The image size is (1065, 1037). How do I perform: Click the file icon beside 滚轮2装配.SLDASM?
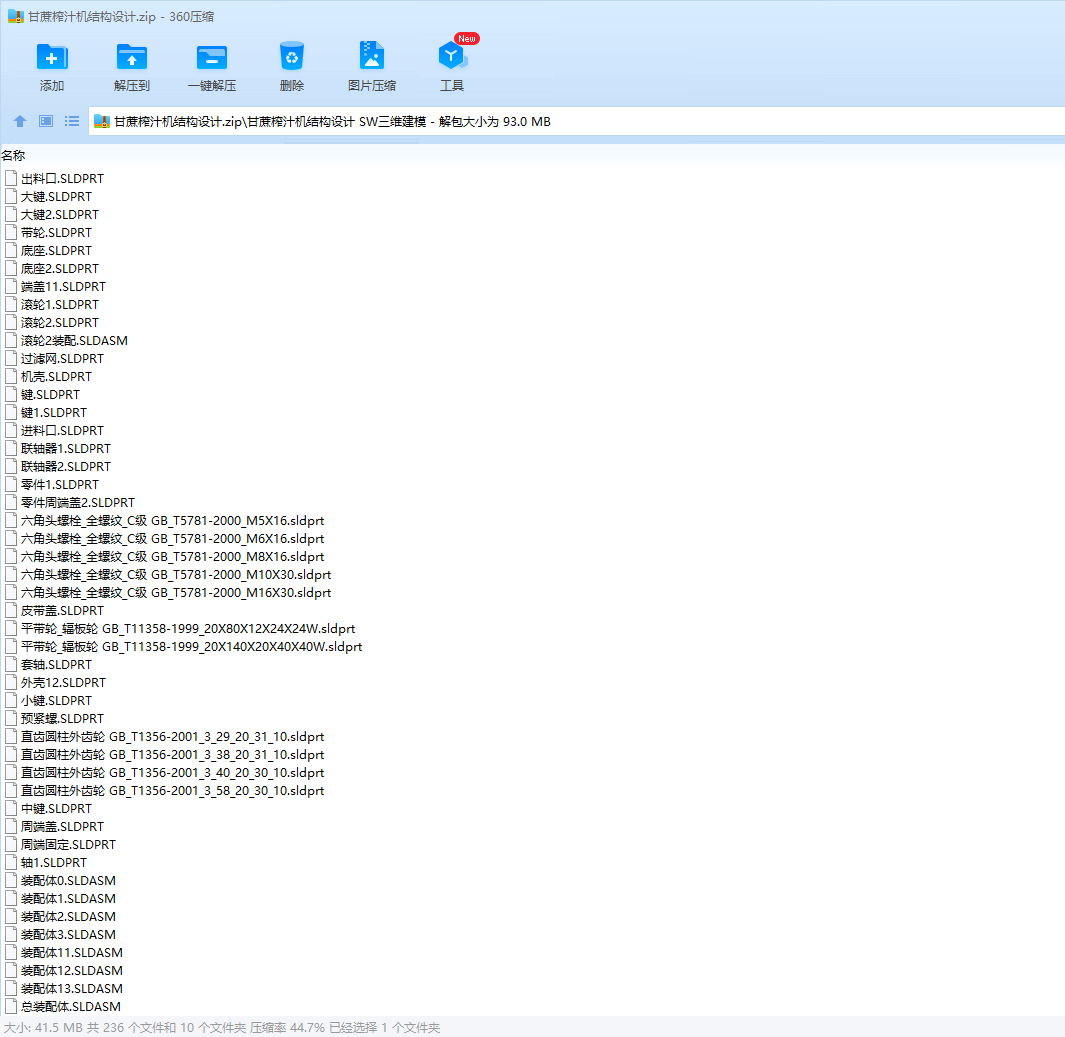tap(11, 340)
